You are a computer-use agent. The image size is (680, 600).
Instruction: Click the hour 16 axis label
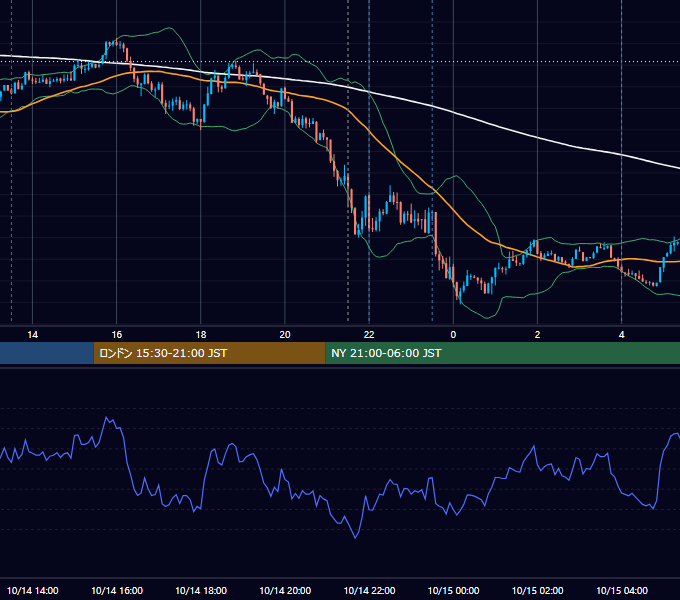click(x=117, y=335)
